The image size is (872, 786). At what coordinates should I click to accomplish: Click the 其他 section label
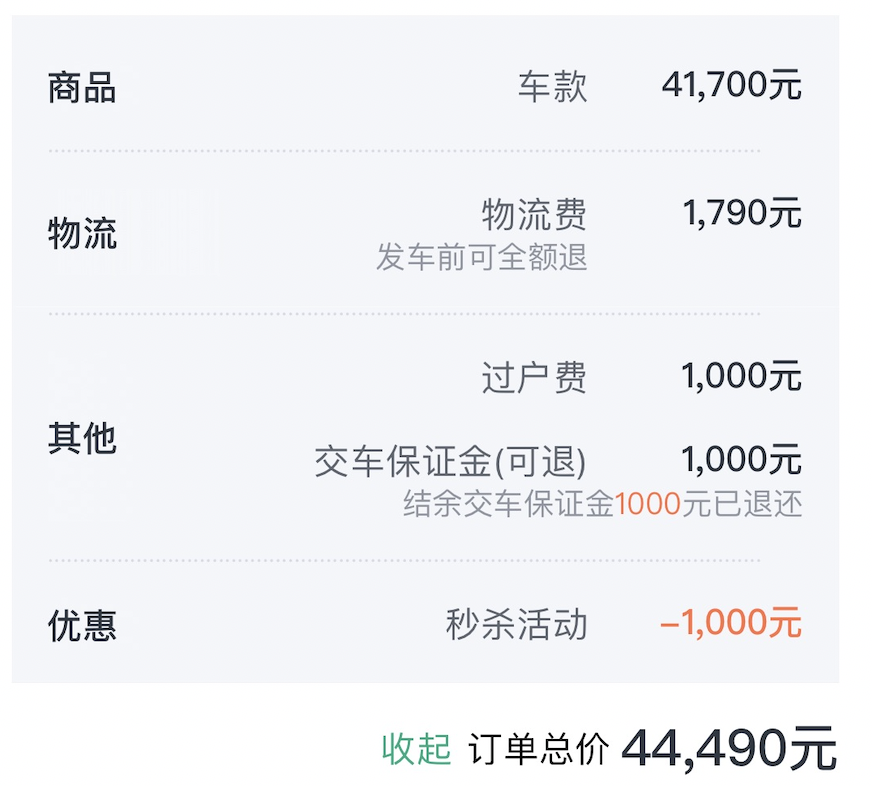coord(82,438)
